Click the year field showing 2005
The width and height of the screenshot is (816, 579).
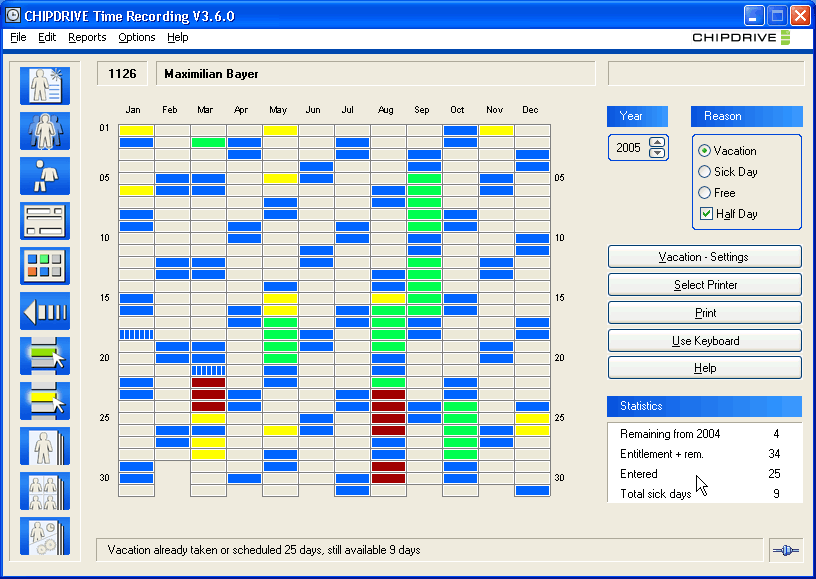coord(629,148)
